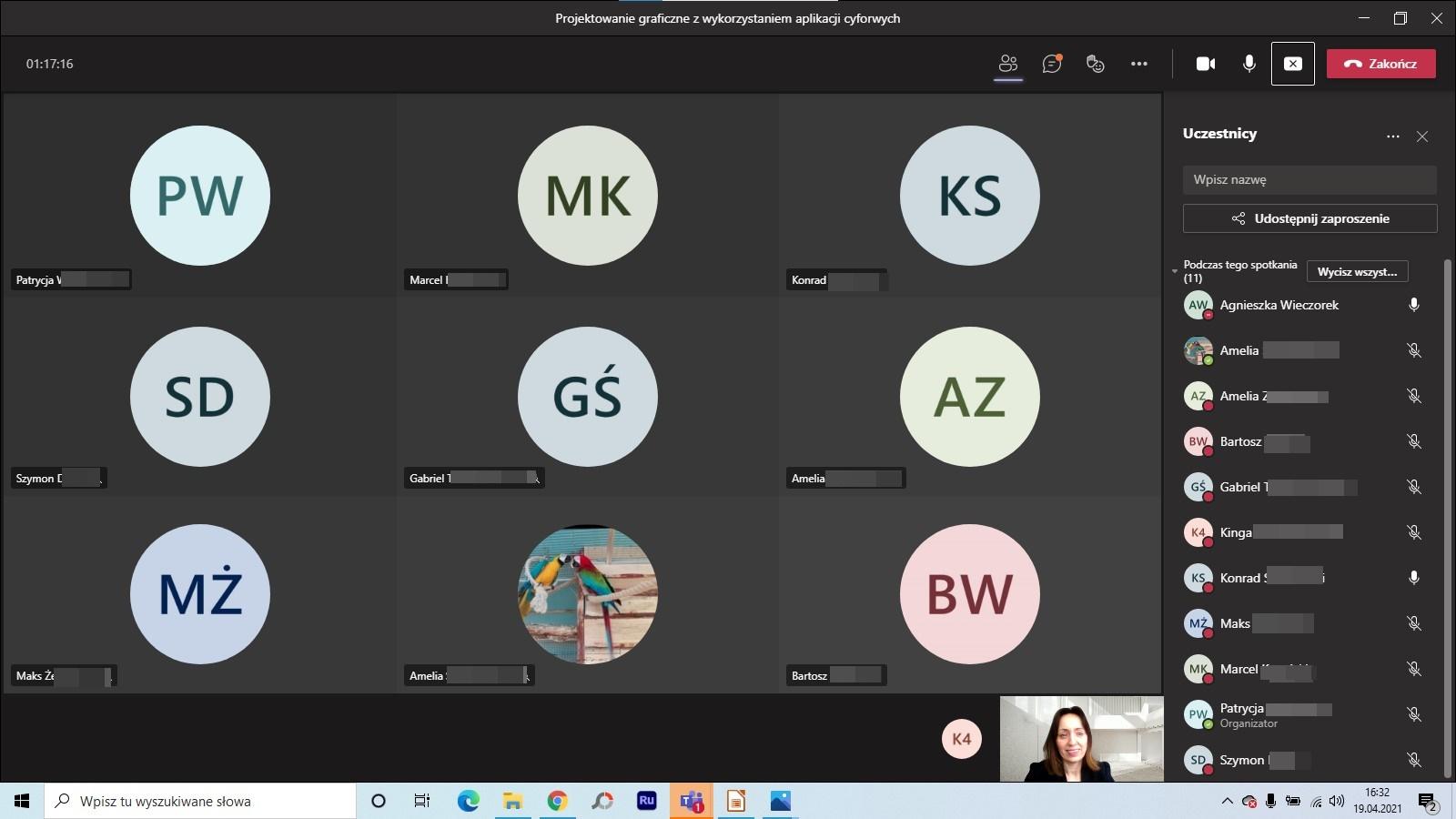Click parrot photo avatar in participants list
1456x819 pixels.
(1198, 350)
